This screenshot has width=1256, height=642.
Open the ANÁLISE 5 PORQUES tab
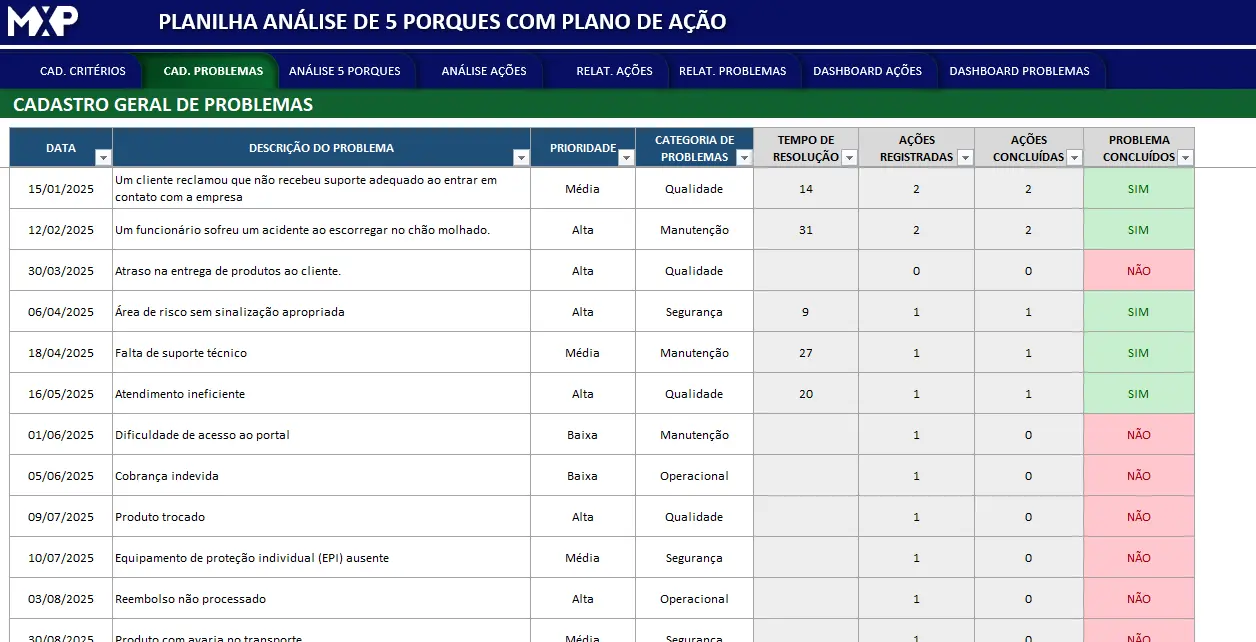(345, 71)
